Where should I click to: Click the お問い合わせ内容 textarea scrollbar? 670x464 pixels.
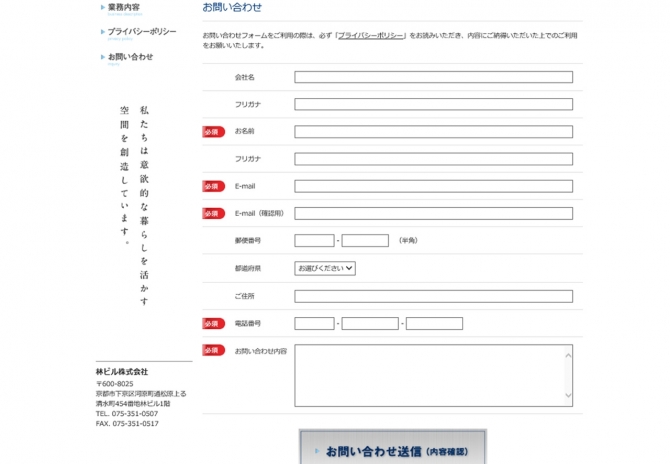coord(568,376)
